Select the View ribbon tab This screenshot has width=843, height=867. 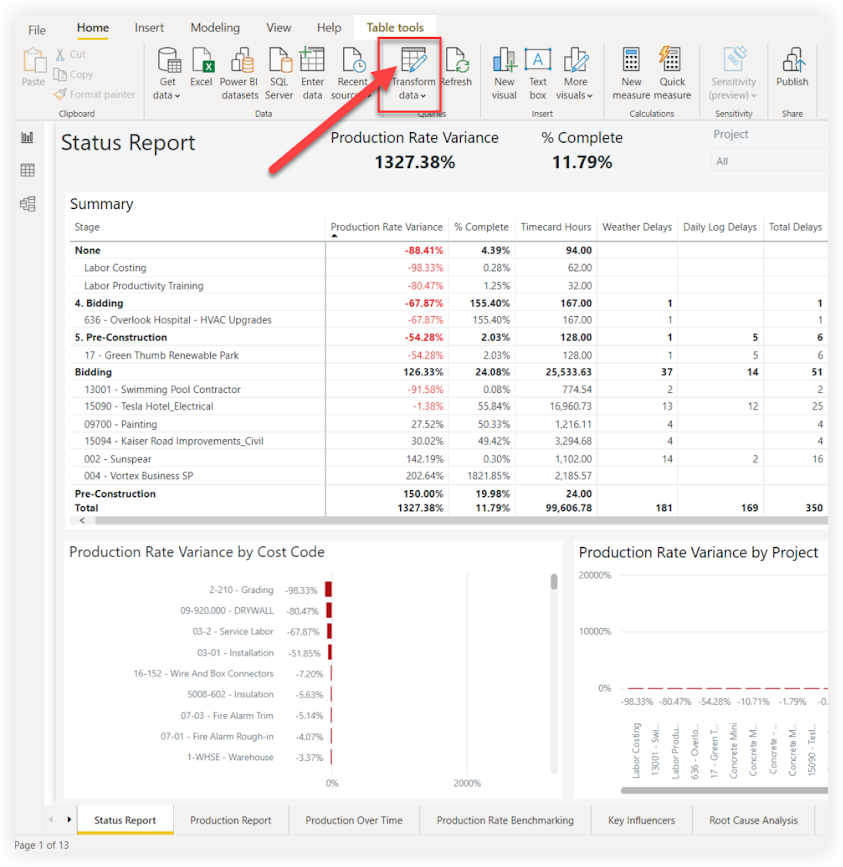pos(279,28)
